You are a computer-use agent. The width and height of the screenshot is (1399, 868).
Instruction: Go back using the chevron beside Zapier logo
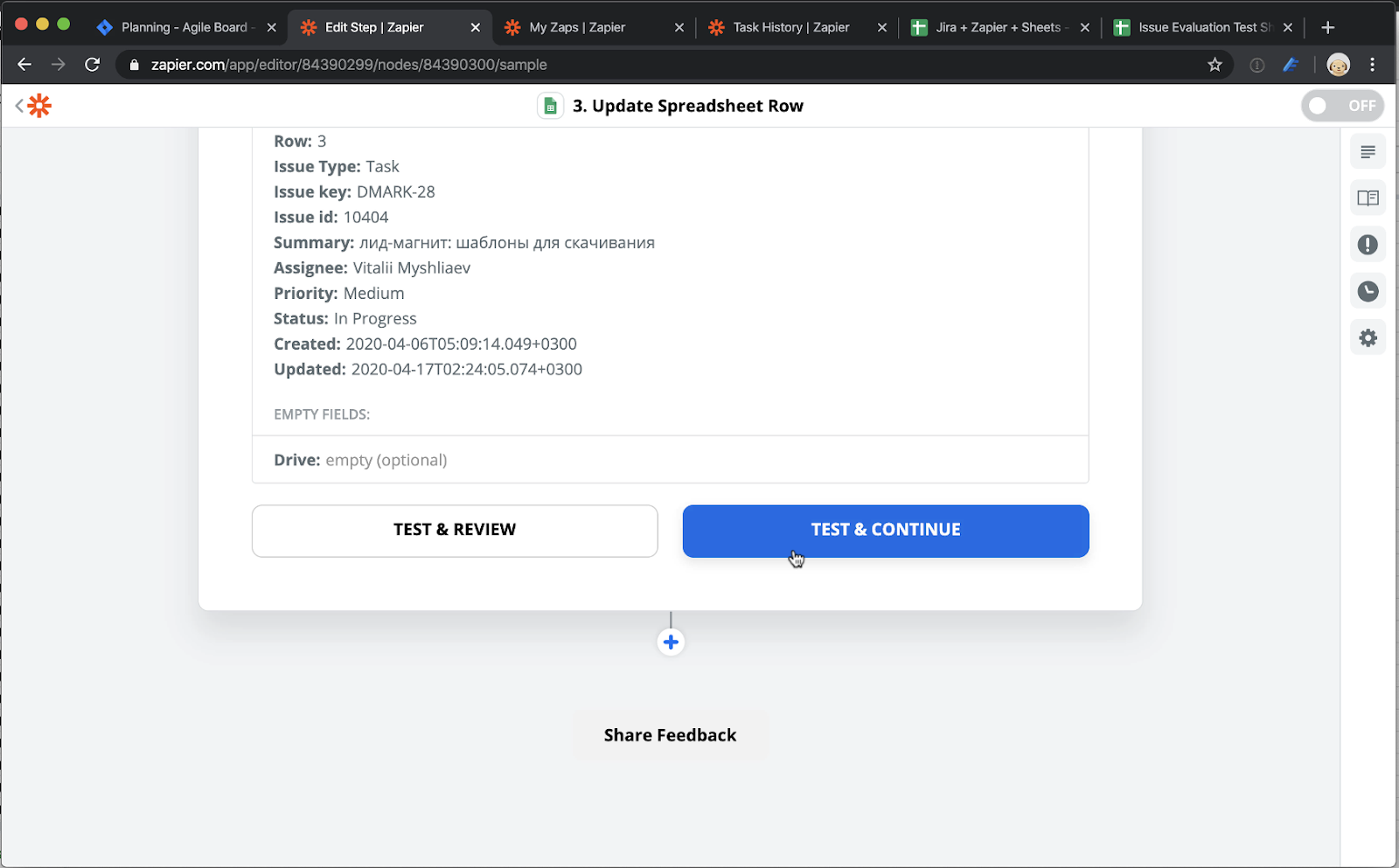(x=19, y=106)
